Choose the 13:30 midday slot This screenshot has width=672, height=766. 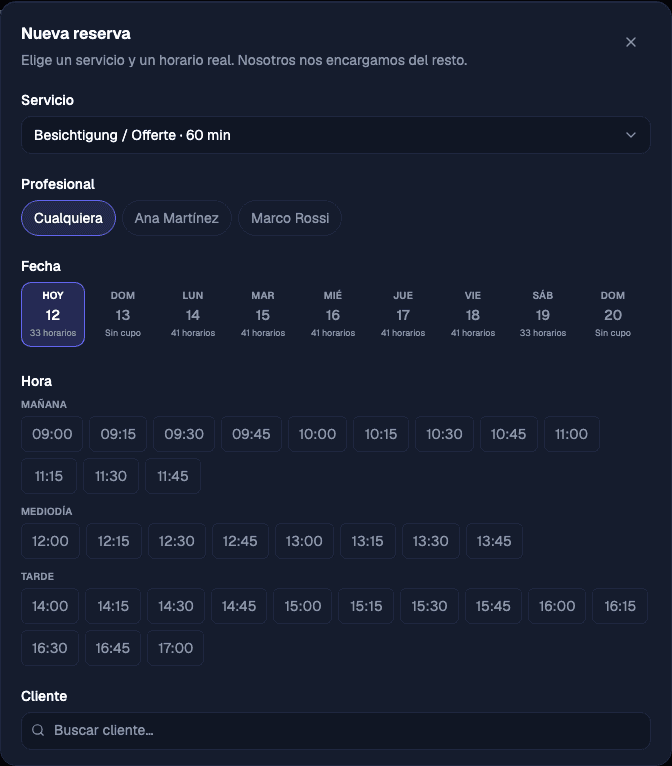[x=431, y=541]
